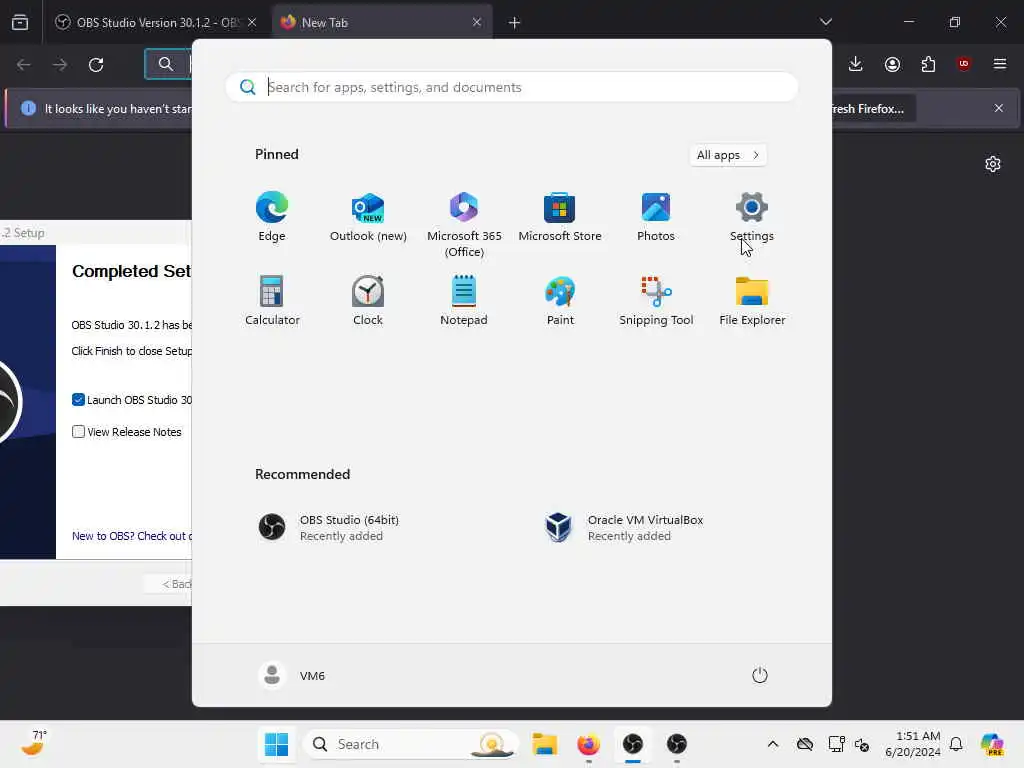Open Firefox View icon at tab strip start
This screenshot has height=768, width=1024.
(x=20, y=22)
